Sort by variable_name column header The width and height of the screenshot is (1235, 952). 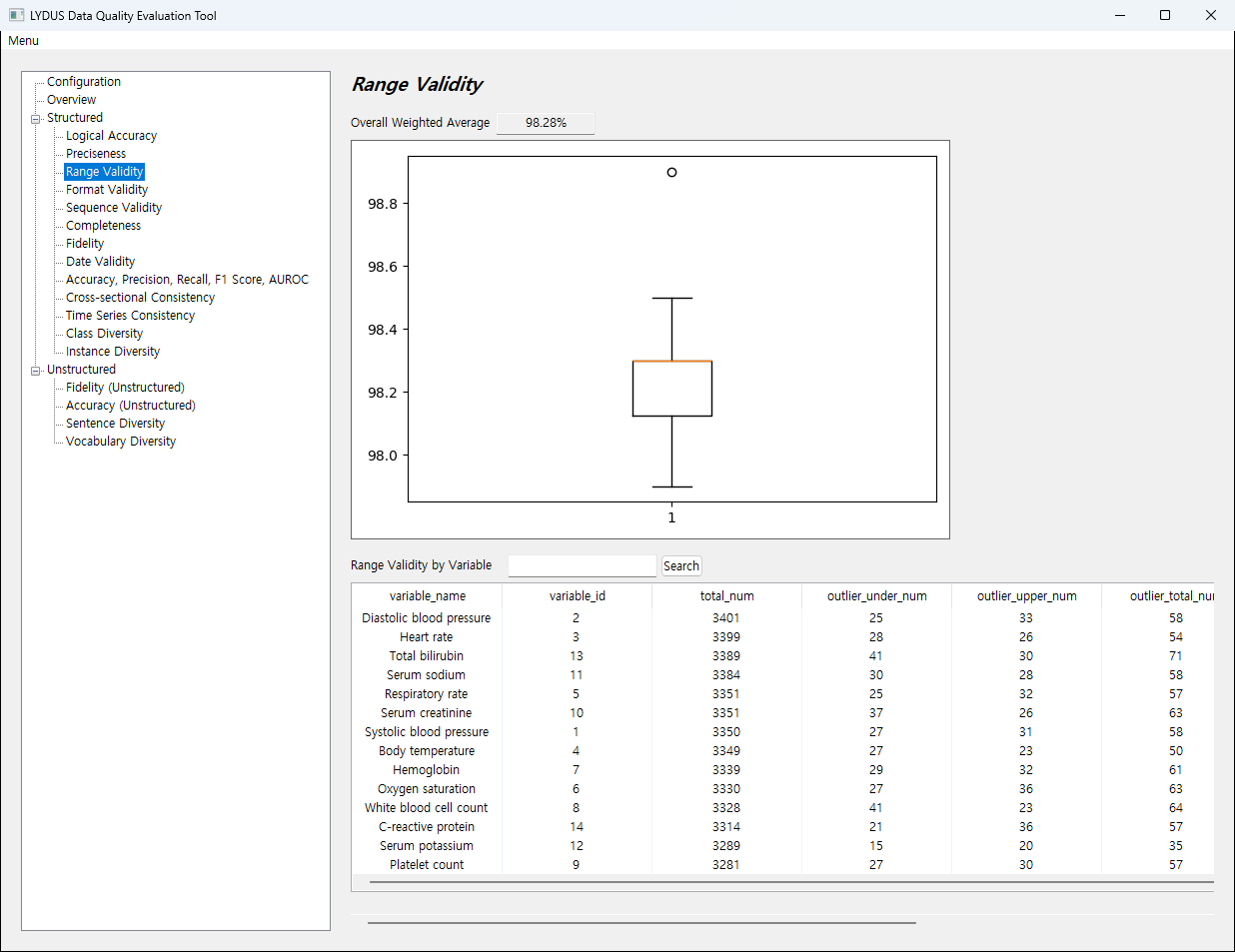[428, 596]
